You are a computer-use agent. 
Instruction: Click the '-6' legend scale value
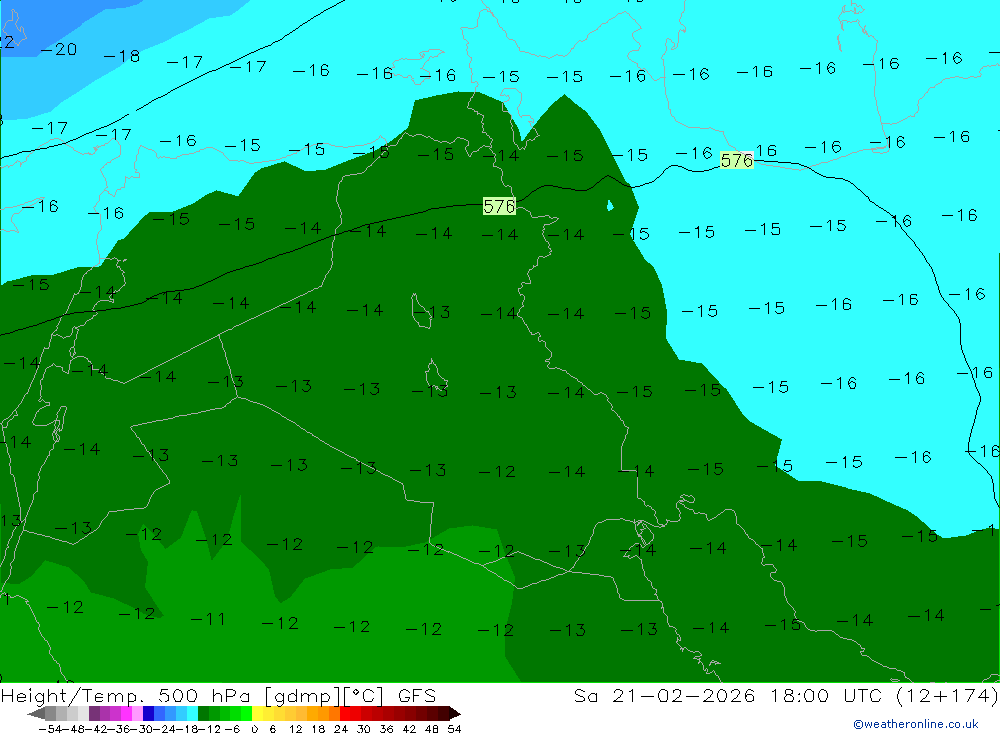[x=232, y=729]
